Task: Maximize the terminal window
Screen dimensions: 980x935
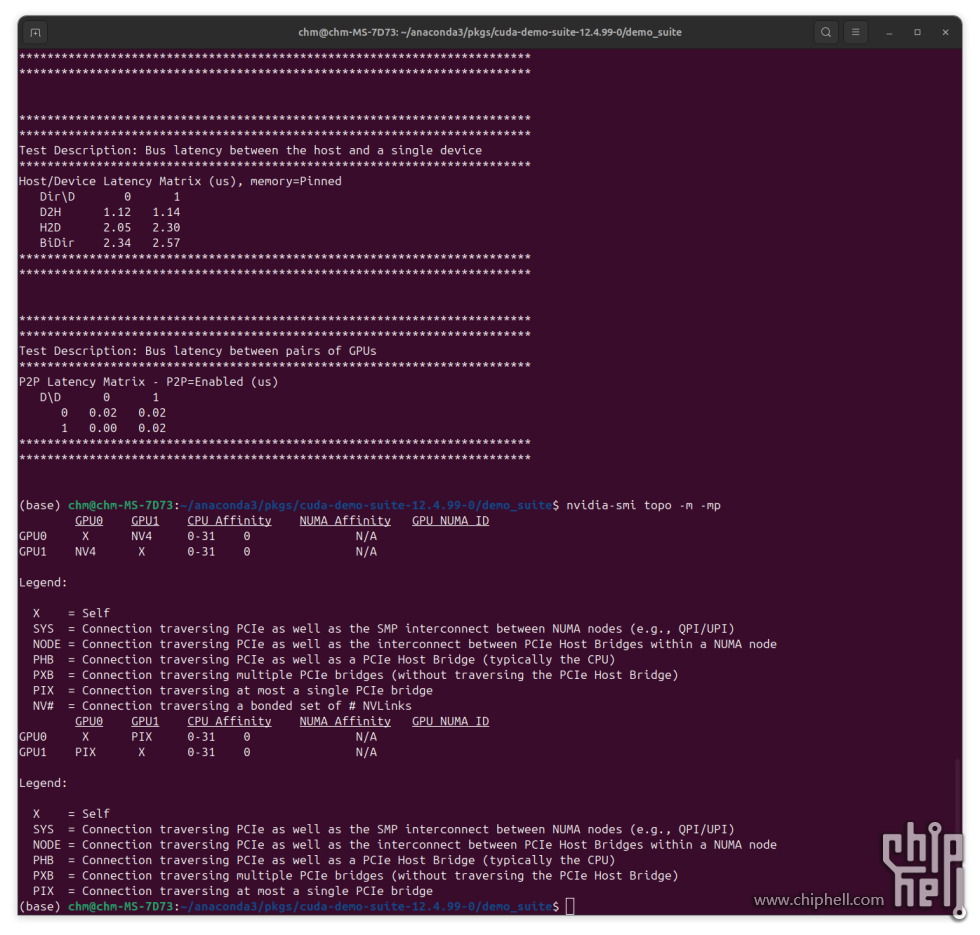Action: (x=917, y=32)
